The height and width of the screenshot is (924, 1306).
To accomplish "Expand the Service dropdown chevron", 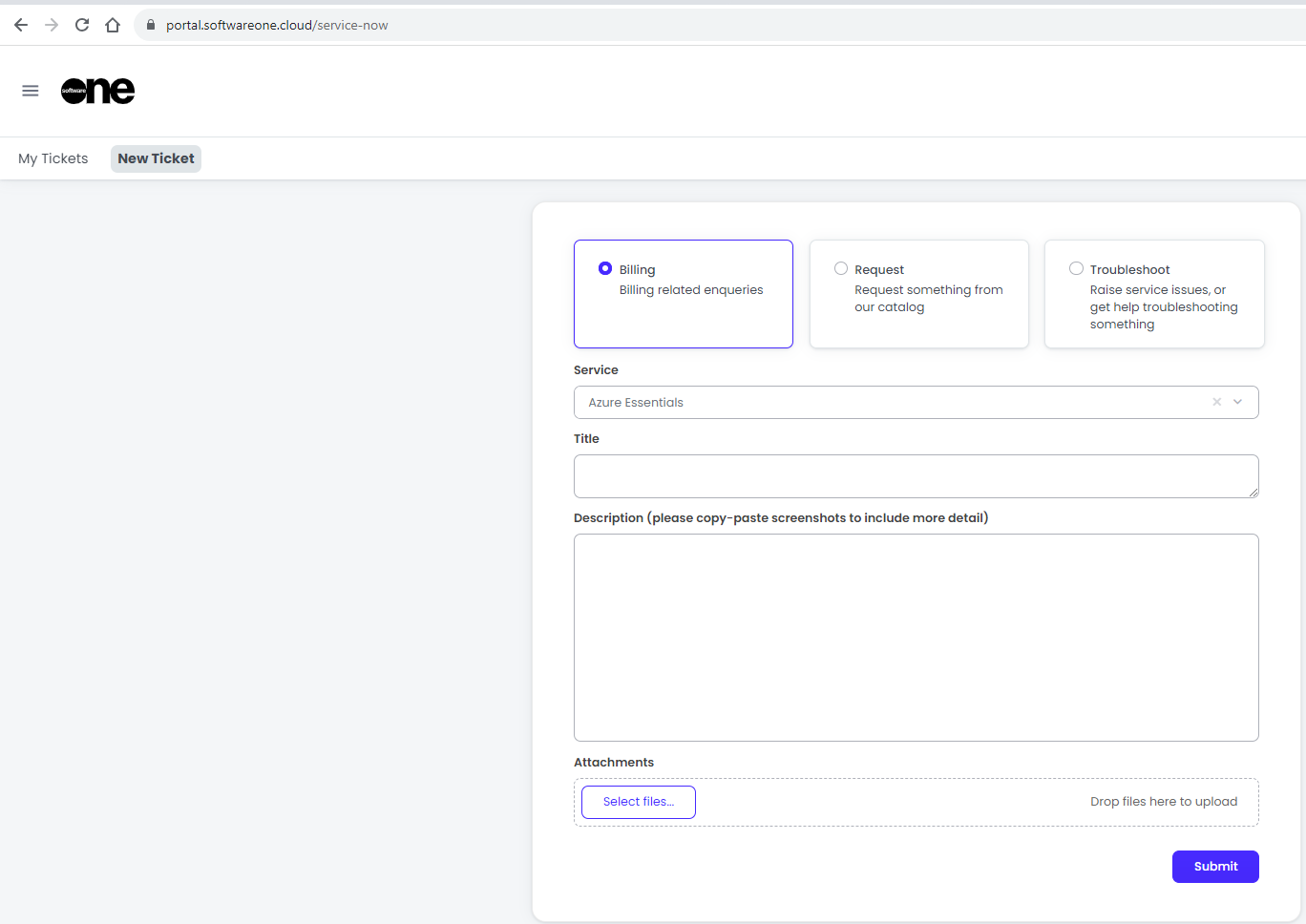I will pos(1238,402).
